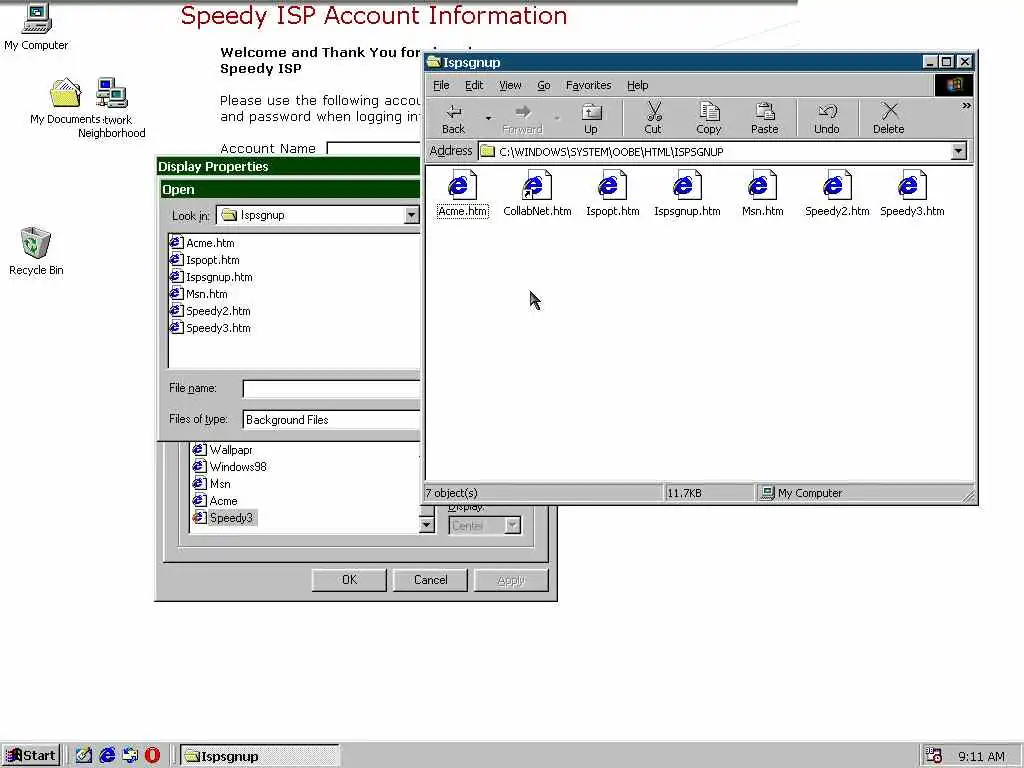Screen dimensions: 1024x768
Task: Select the Ispopt.htm icon in the Ispsgnup window
Action: (x=613, y=194)
